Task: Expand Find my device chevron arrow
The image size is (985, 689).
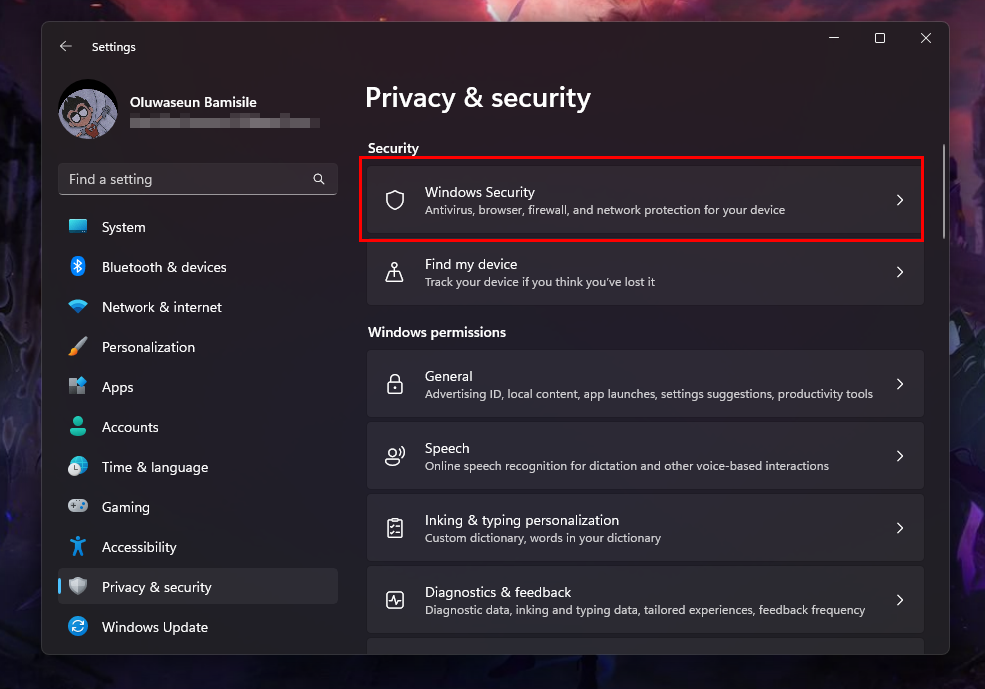Action: pos(899,272)
